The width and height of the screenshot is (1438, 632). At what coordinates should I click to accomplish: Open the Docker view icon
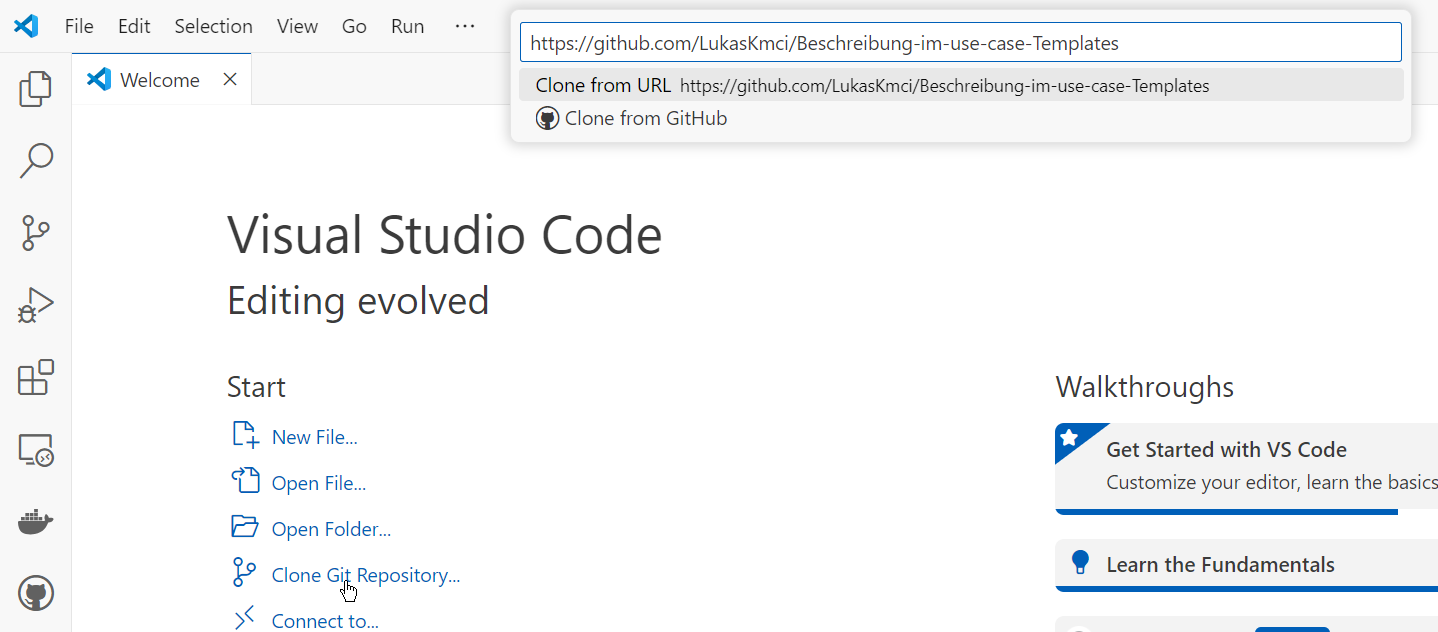coord(36,521)
